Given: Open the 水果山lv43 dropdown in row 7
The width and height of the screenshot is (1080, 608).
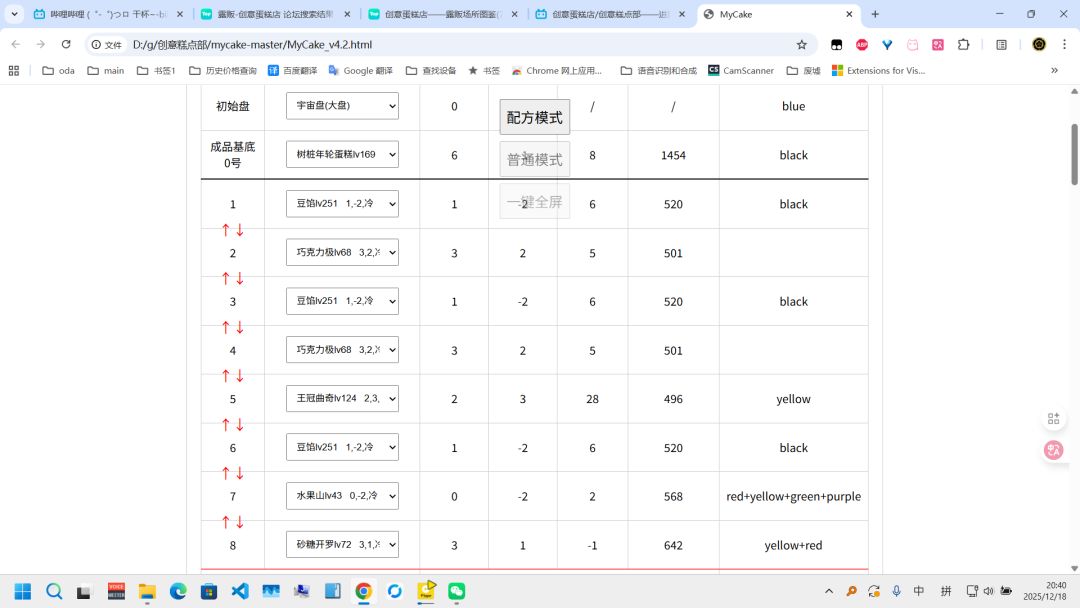Looking at the screenshot, I should 342,496.
